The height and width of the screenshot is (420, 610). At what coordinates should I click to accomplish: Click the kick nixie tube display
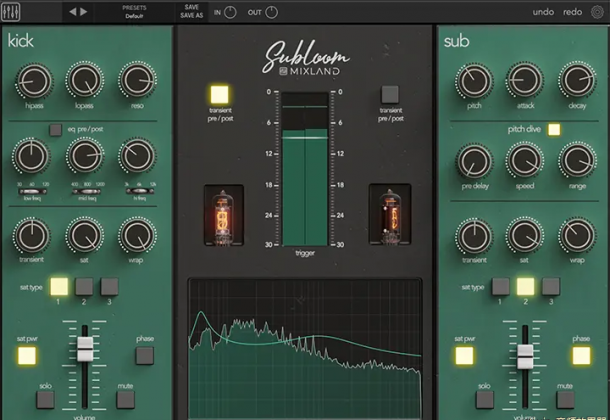[224, 215]
